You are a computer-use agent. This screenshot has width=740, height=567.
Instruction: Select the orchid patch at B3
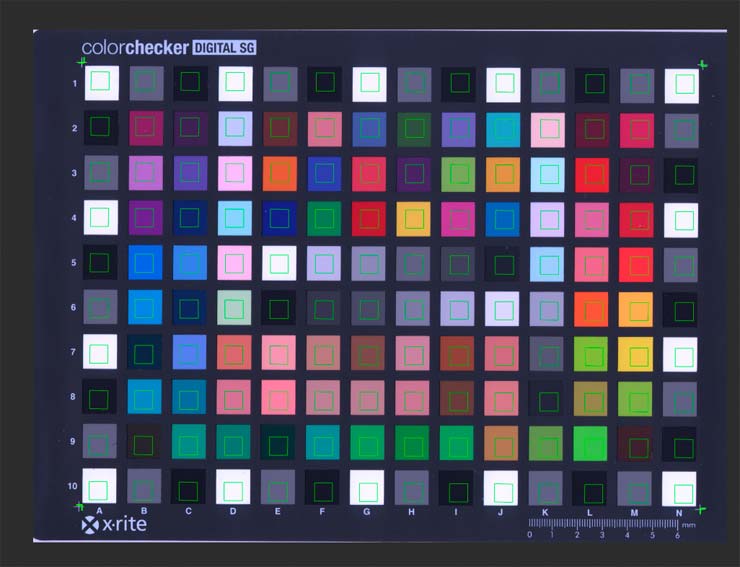[x=146, y=173]
